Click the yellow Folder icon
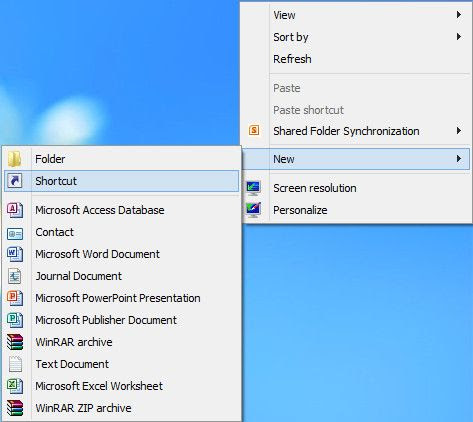Image resolution: width=473 pixels, height=422 pixels. pos(15,159)
